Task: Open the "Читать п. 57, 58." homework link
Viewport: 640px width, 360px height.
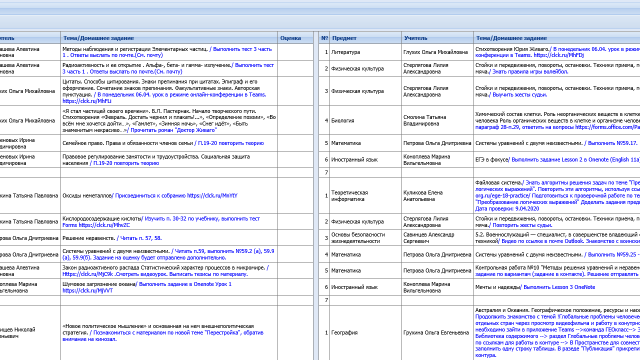Action: (x=141, y=238)
